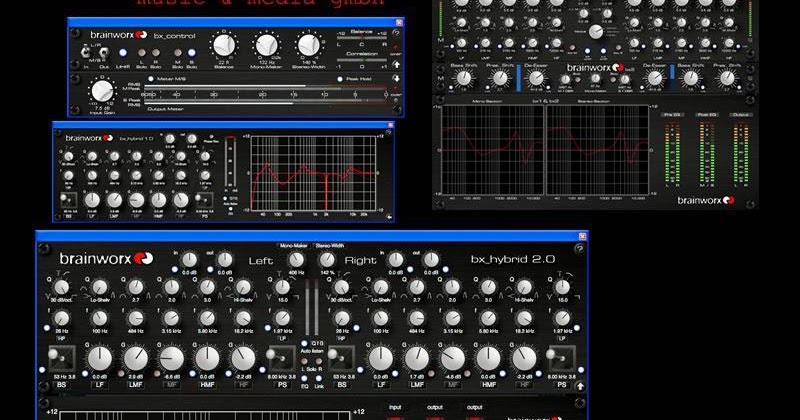Screen dimensions: 800x420
Task: Click the up arrow icon in bx_control
Action: (x=396, y=65)
